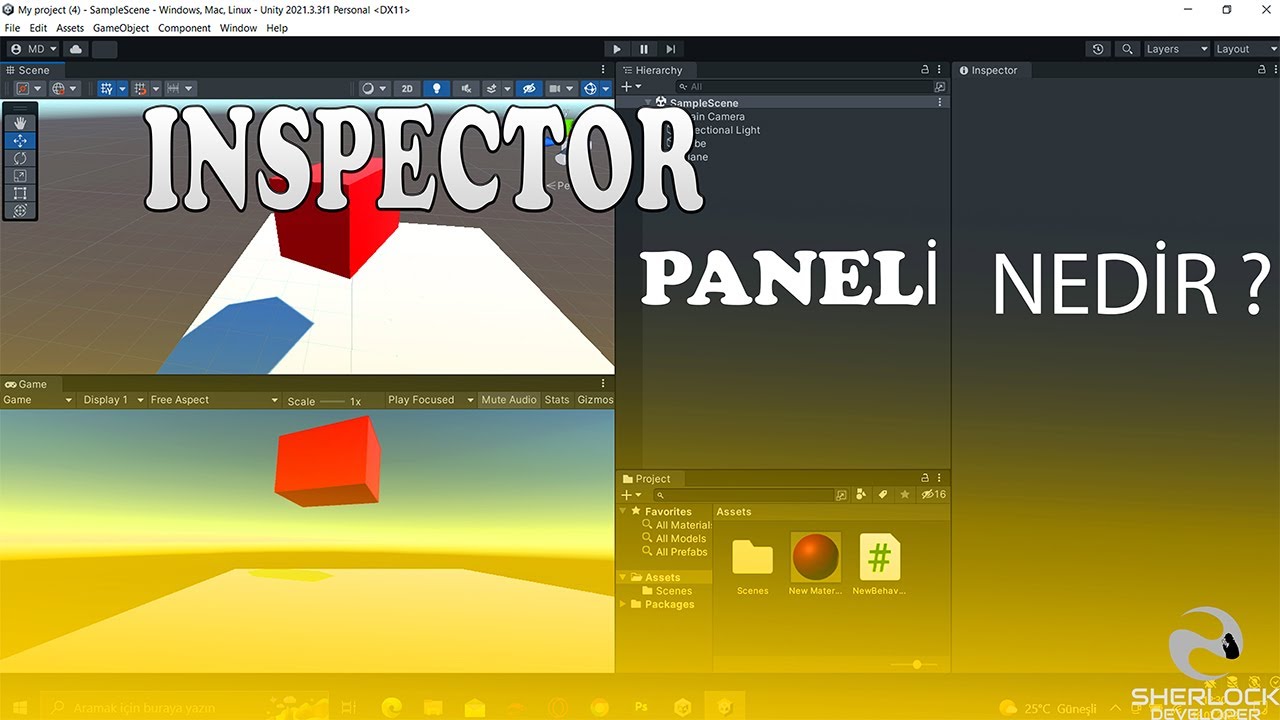This screenshot has height=720, width=1280.
Task: Toggle hidden packages count (16) in Project
Action: (x=933, y=494)
